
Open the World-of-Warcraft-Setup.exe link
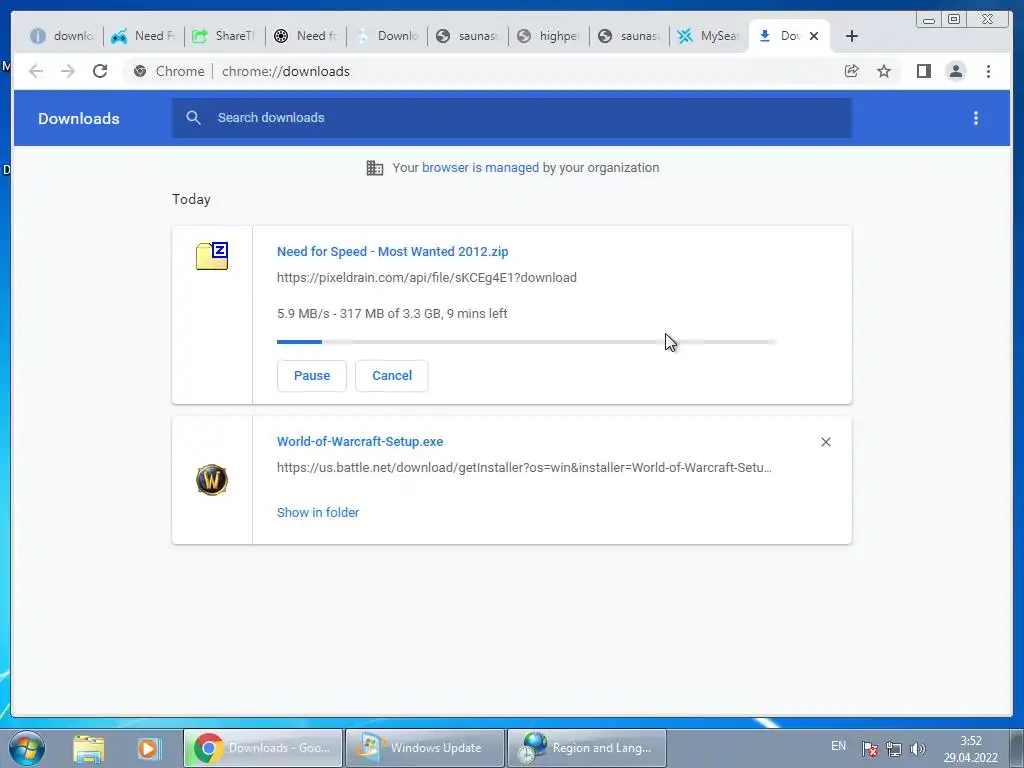coord(360,441)
